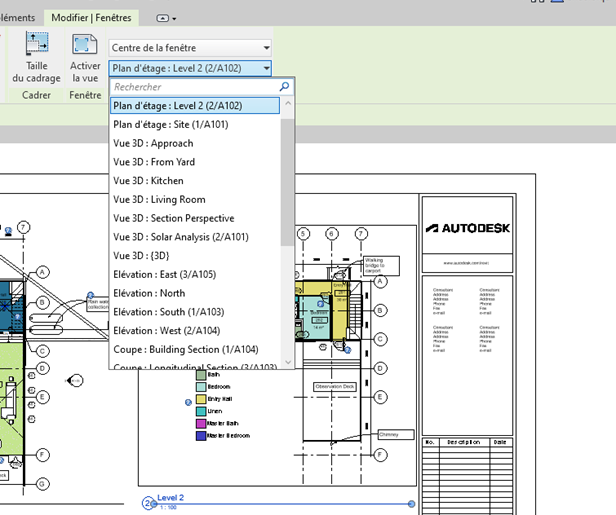Image resolution: width=616 pixels, height=515 pixels.
Task: Click the search magnifier icon in dropdown
Action: [x=284, y=87]
